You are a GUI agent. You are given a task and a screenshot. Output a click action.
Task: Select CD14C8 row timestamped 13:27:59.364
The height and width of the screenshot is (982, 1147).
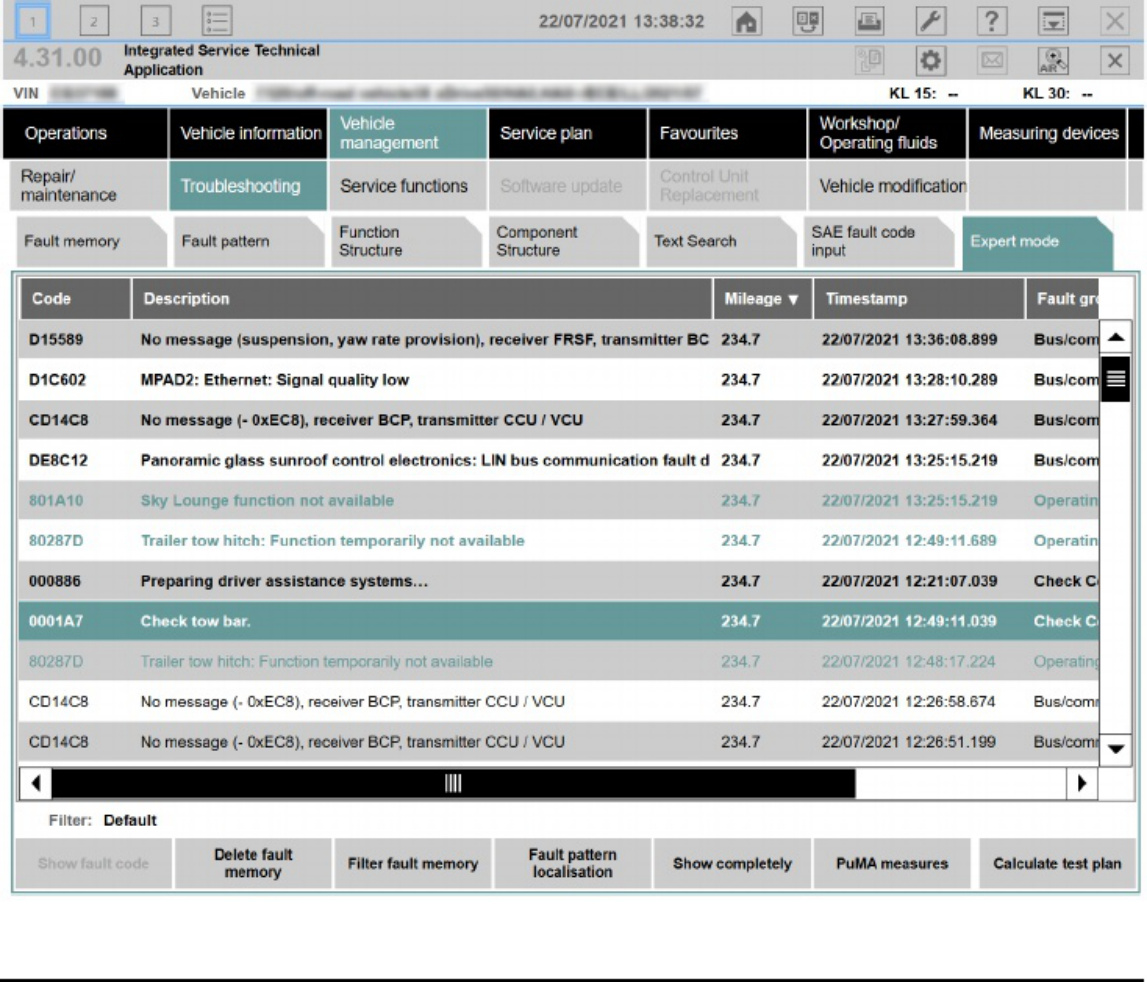(558, 420)
